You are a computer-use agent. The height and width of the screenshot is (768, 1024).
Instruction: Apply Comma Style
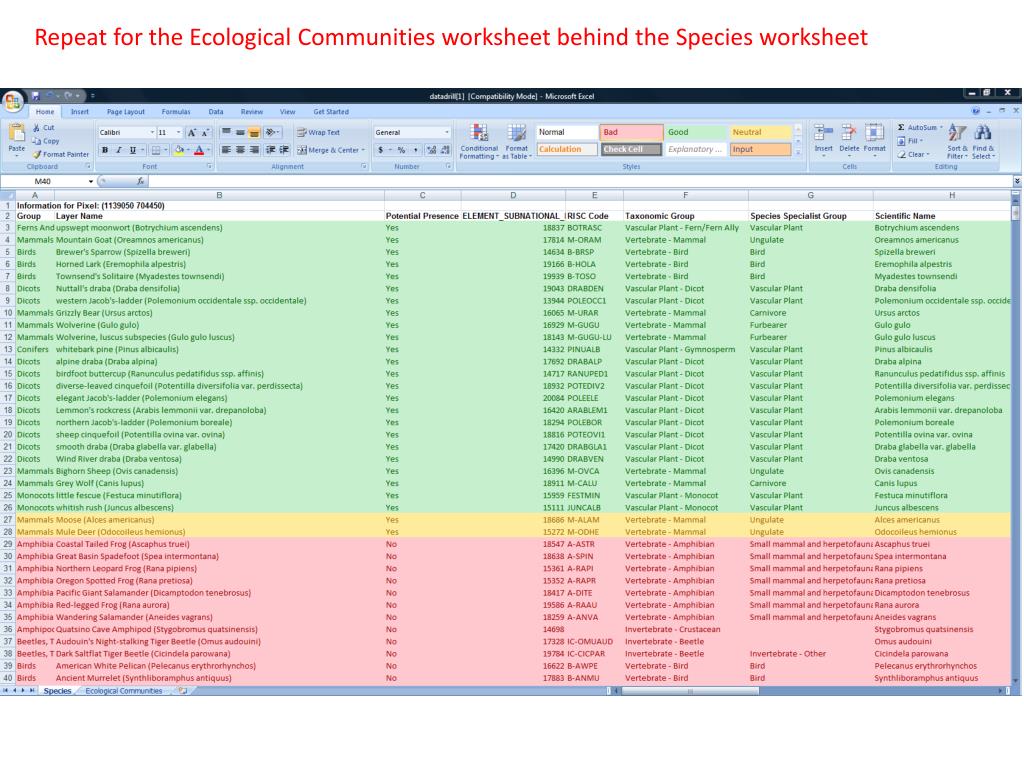coord(415,150)
